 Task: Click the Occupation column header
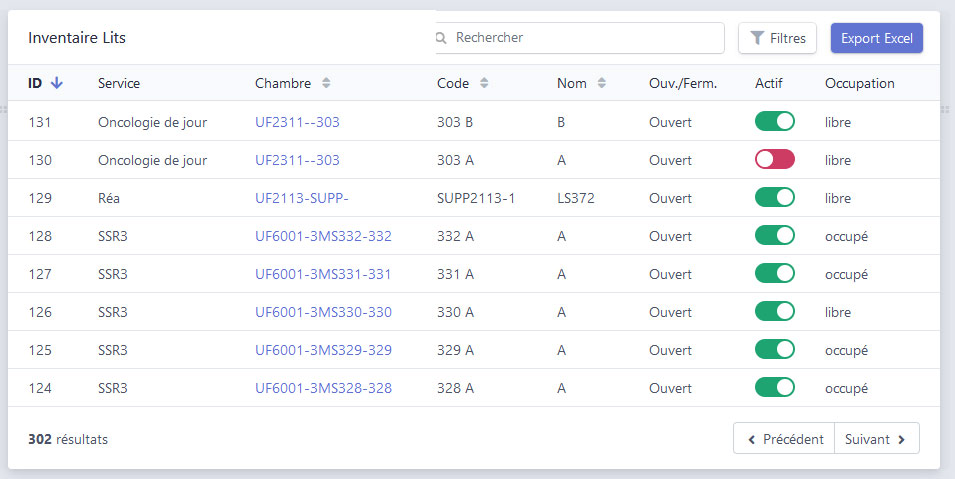tap(859, 83)
